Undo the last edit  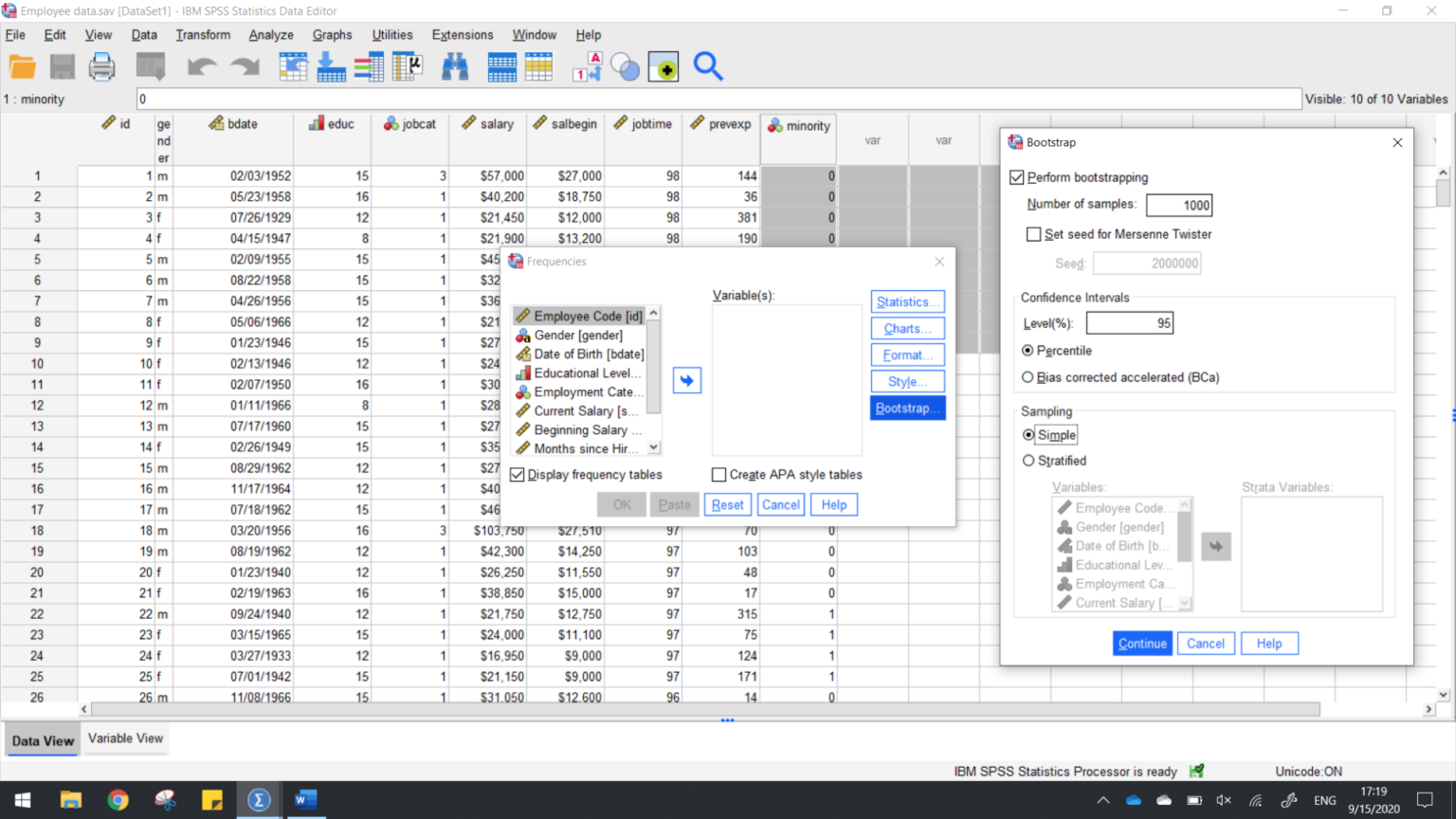[199, 66]
